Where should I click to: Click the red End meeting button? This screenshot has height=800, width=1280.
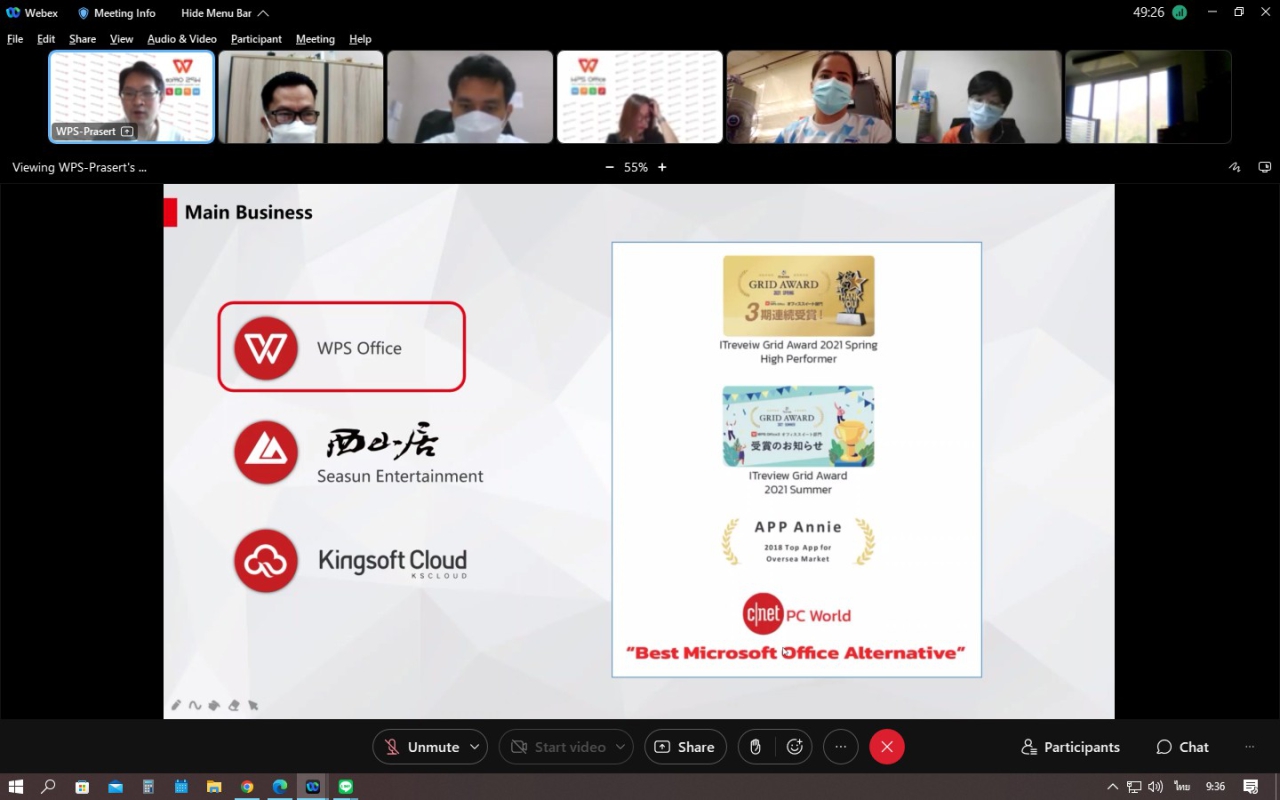click(887, 747)
